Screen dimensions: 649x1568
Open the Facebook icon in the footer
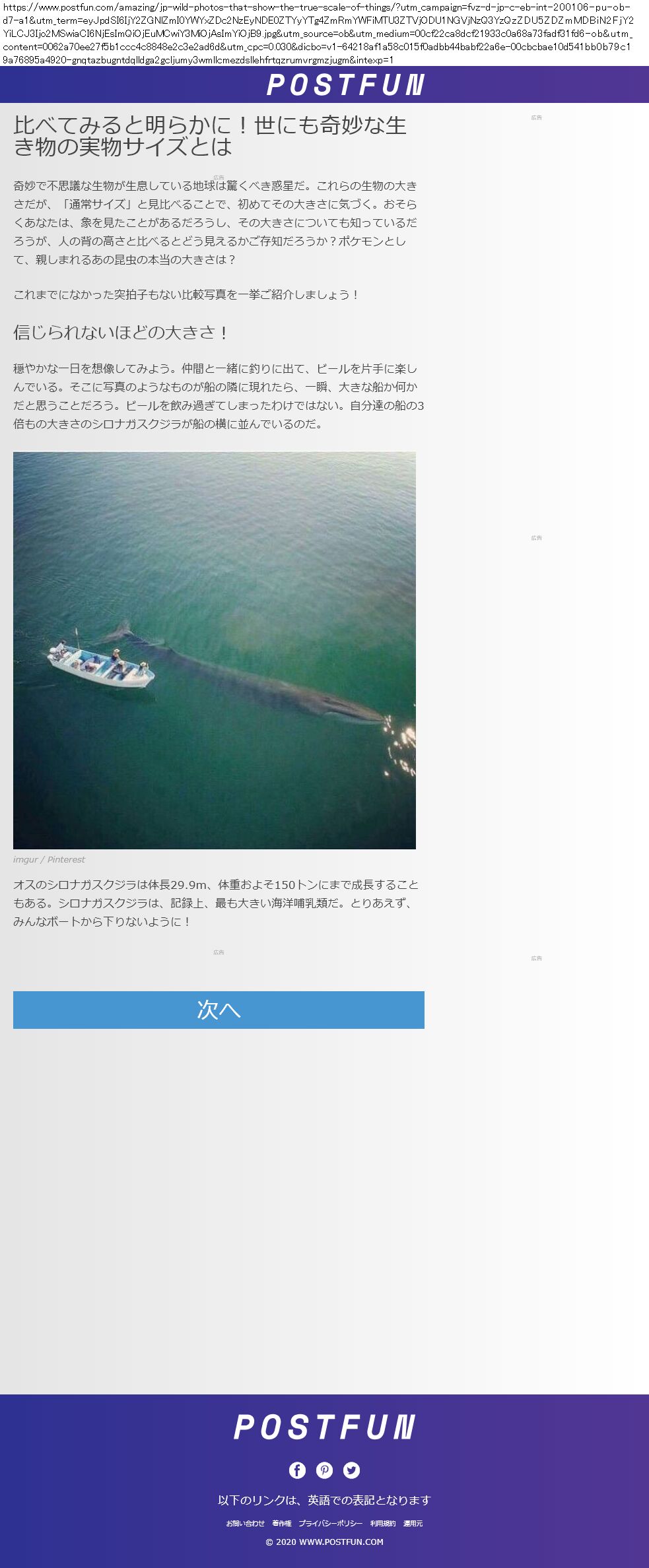tap(297, 1470)
